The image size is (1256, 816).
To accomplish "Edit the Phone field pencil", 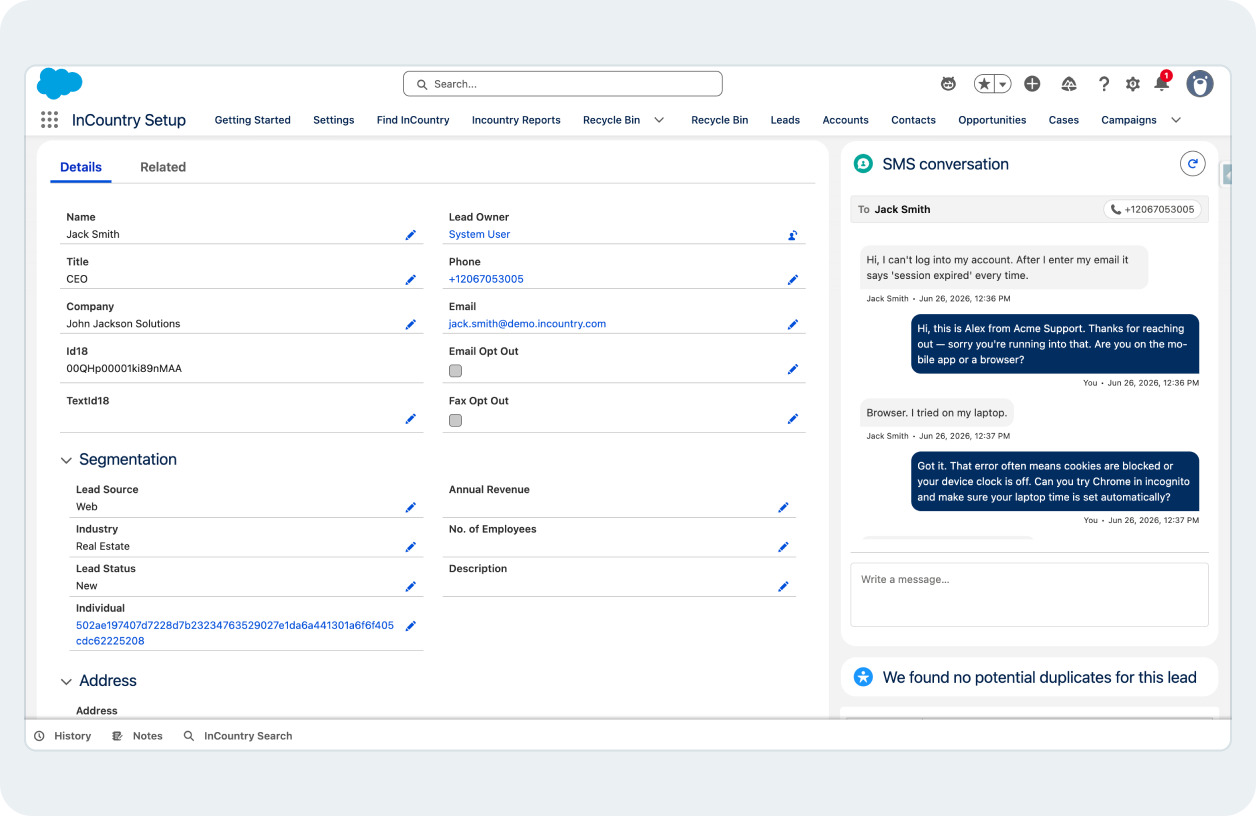I will (x=792, y=280).
